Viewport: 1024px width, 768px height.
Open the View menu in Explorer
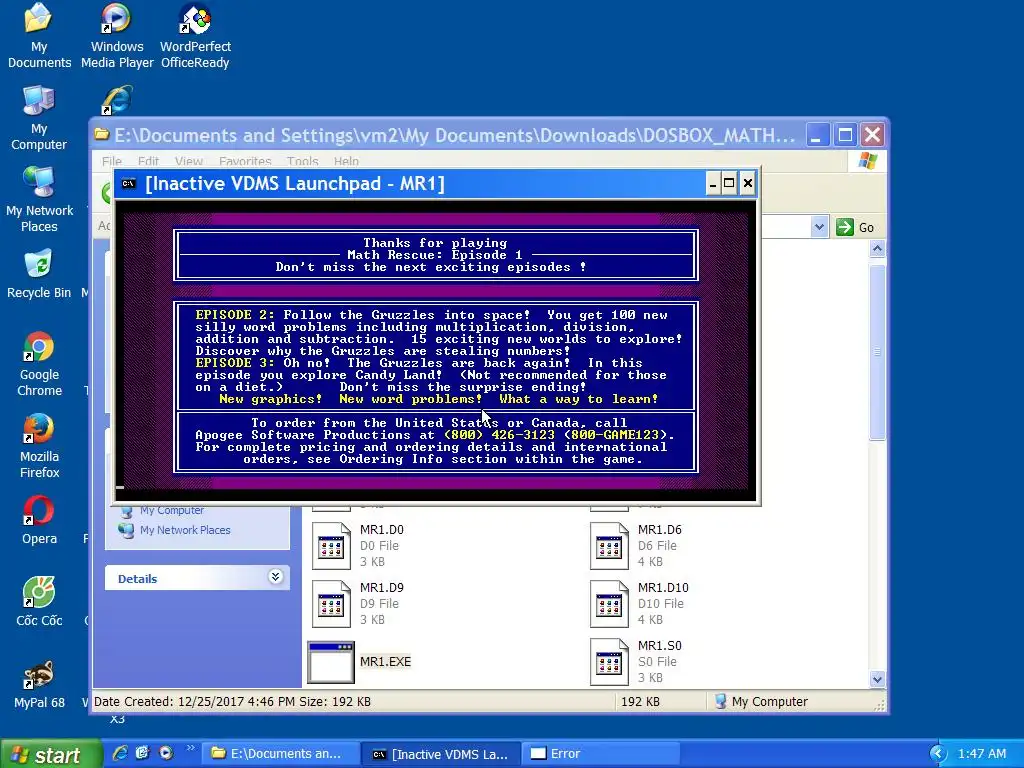189,161
